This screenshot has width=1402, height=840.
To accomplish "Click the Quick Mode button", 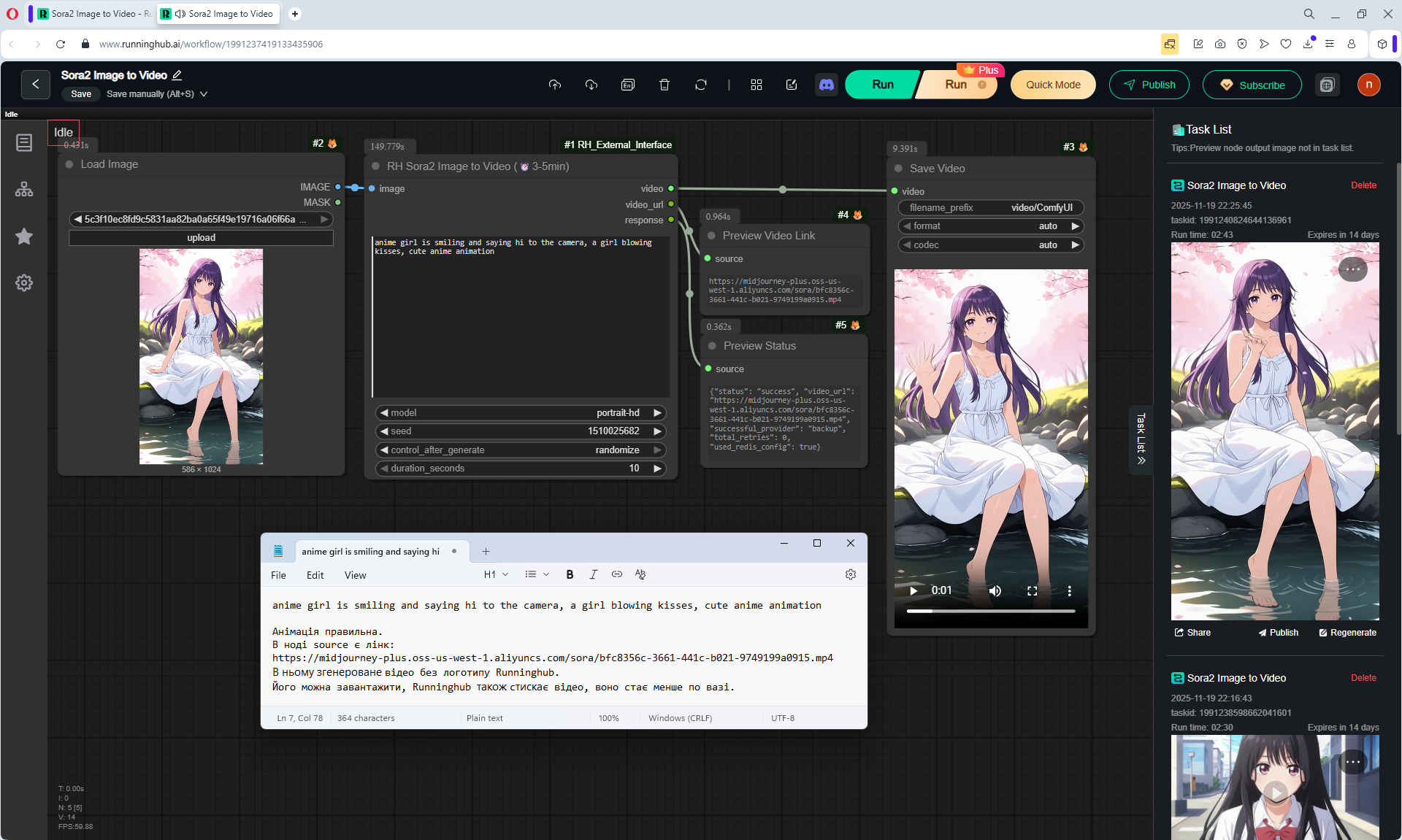I will pyautogui.click(x=1052, y=85).
